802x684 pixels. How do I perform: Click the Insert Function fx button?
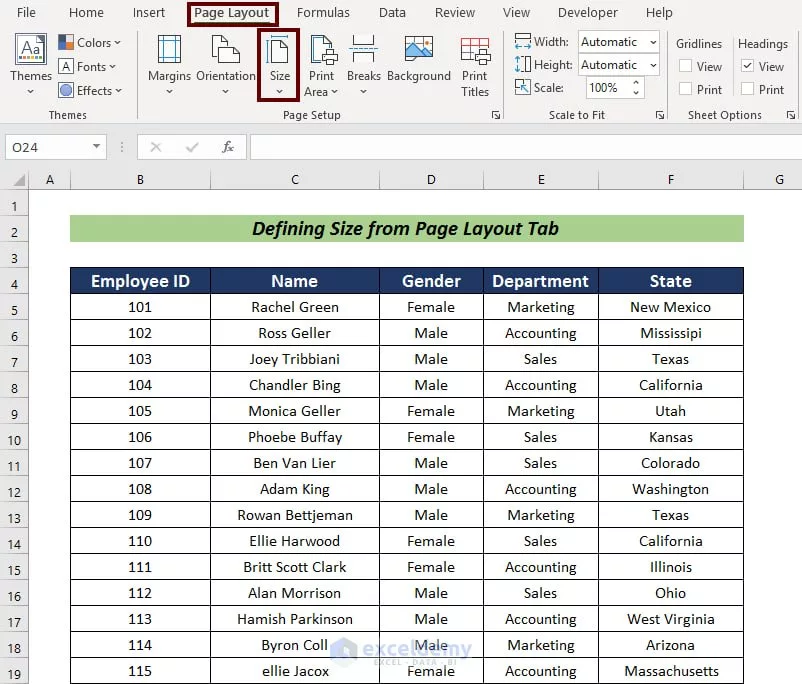coord(228,146)
